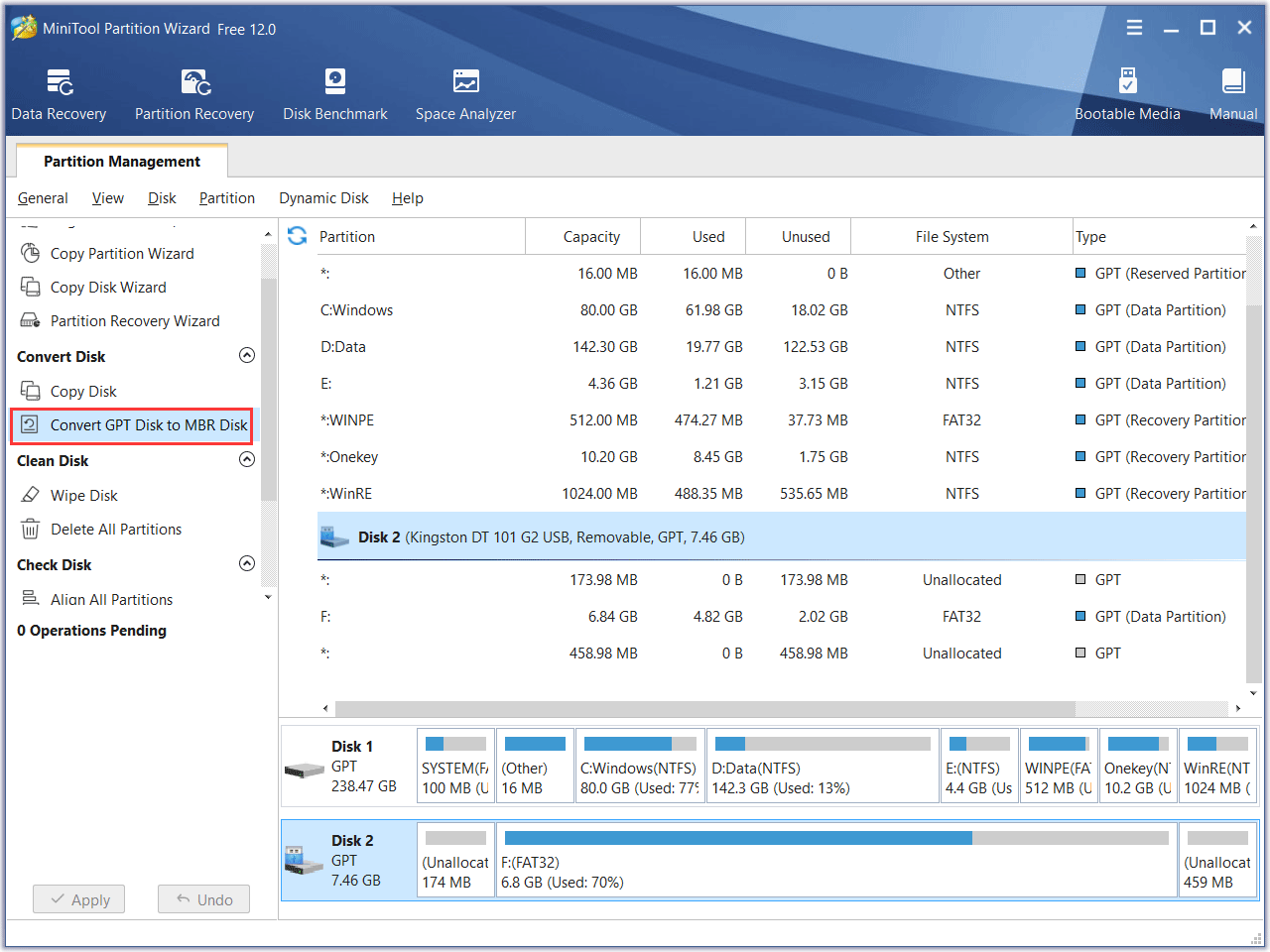Click the Disk 2 USB icon in the disk map
The height and width of the screenshot is (952, 1270).
305,860
